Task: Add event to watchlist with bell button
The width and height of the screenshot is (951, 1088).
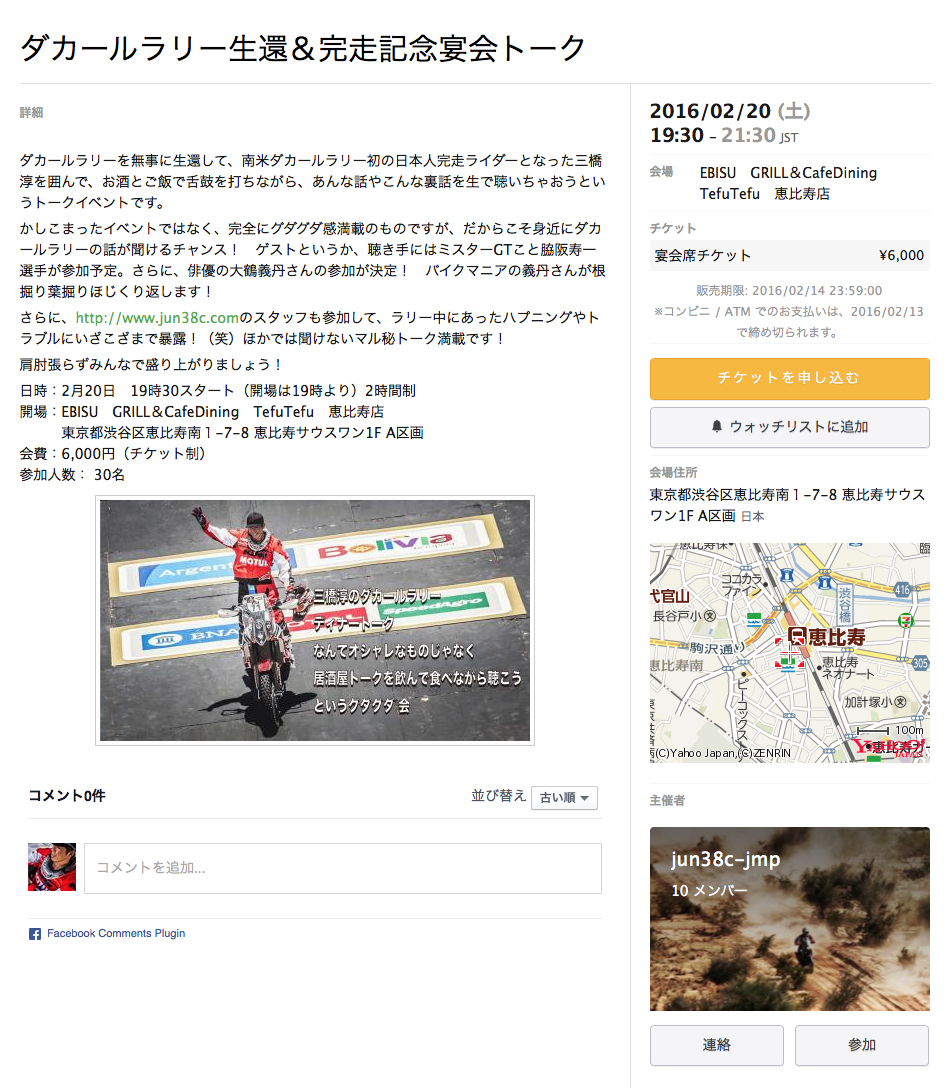Action: pos(789,427)
